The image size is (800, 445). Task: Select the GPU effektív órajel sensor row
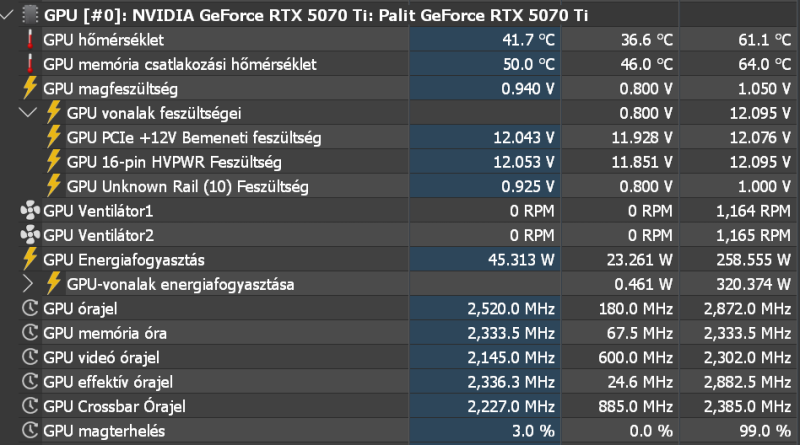(408, 382)
